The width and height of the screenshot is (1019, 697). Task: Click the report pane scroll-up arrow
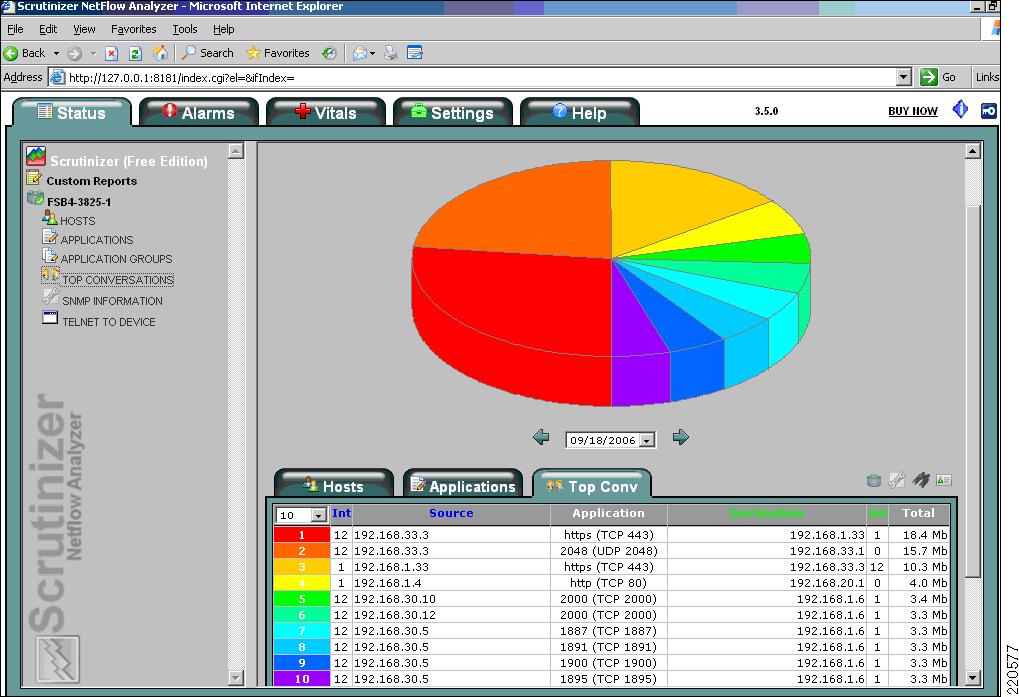972,151
